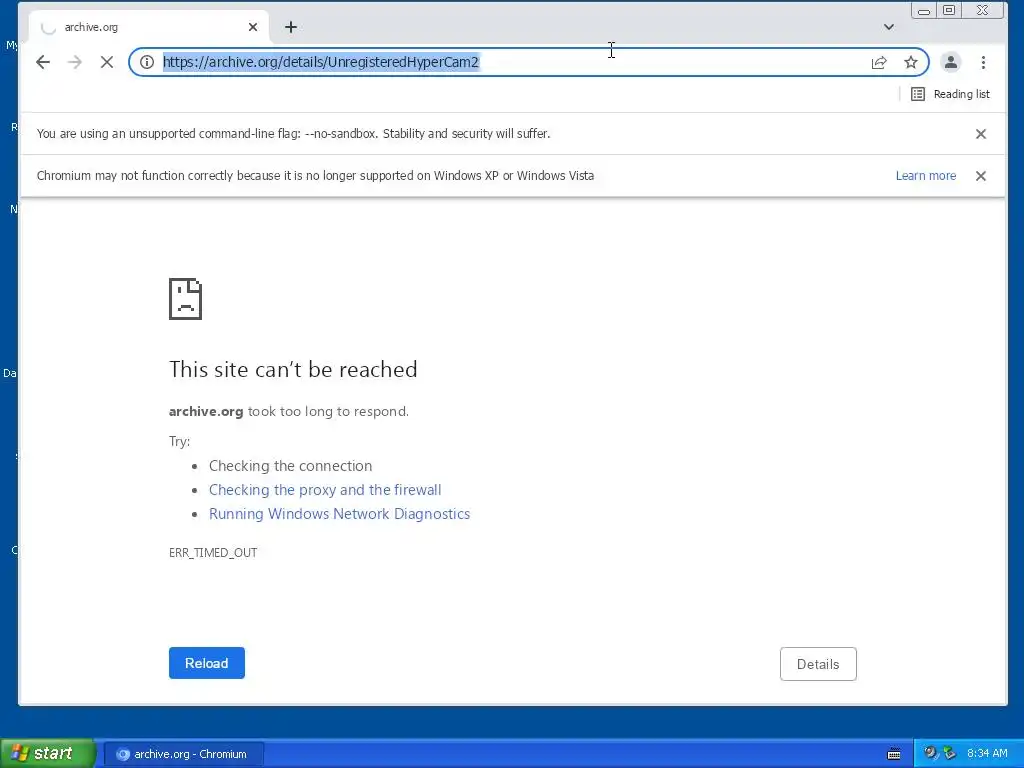Show error Details
1024x768 pixels.
818,664
